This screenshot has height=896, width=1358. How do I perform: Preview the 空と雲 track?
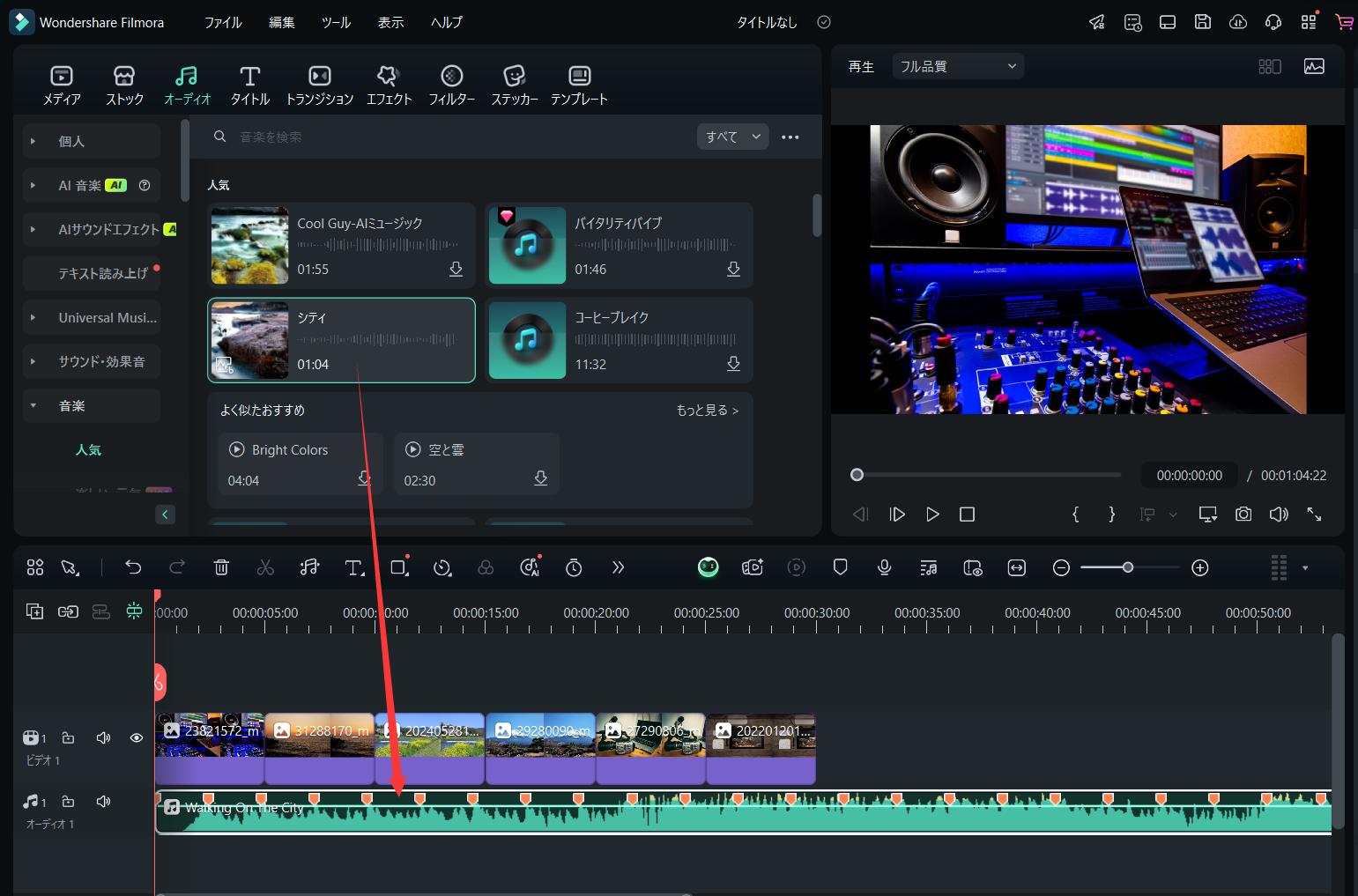point(412,449)
